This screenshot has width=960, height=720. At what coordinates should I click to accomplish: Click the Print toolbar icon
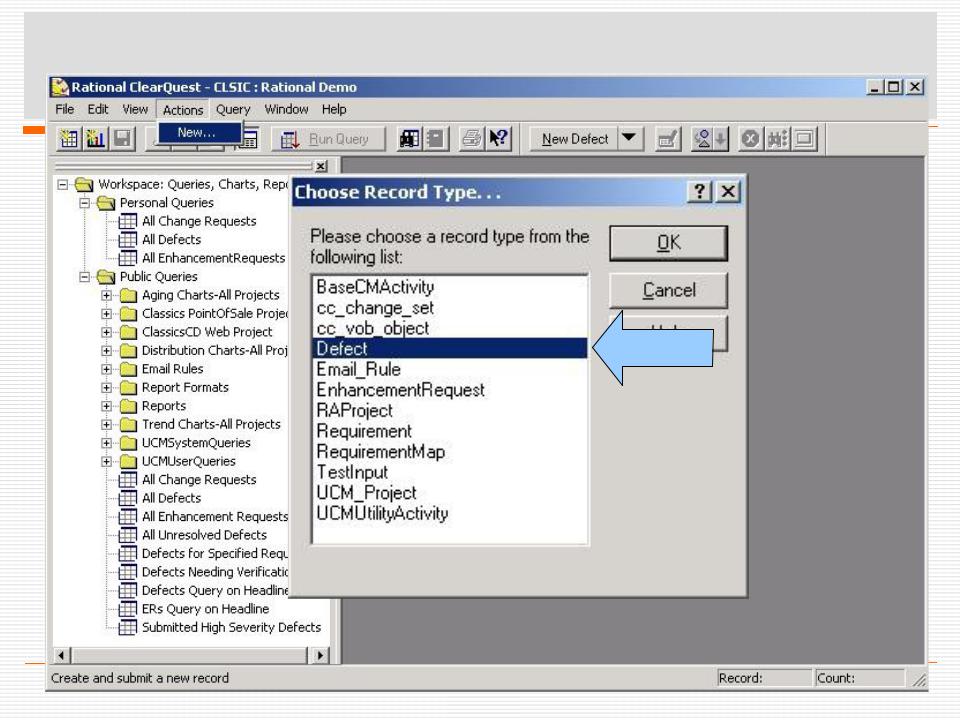coord(471,139)
